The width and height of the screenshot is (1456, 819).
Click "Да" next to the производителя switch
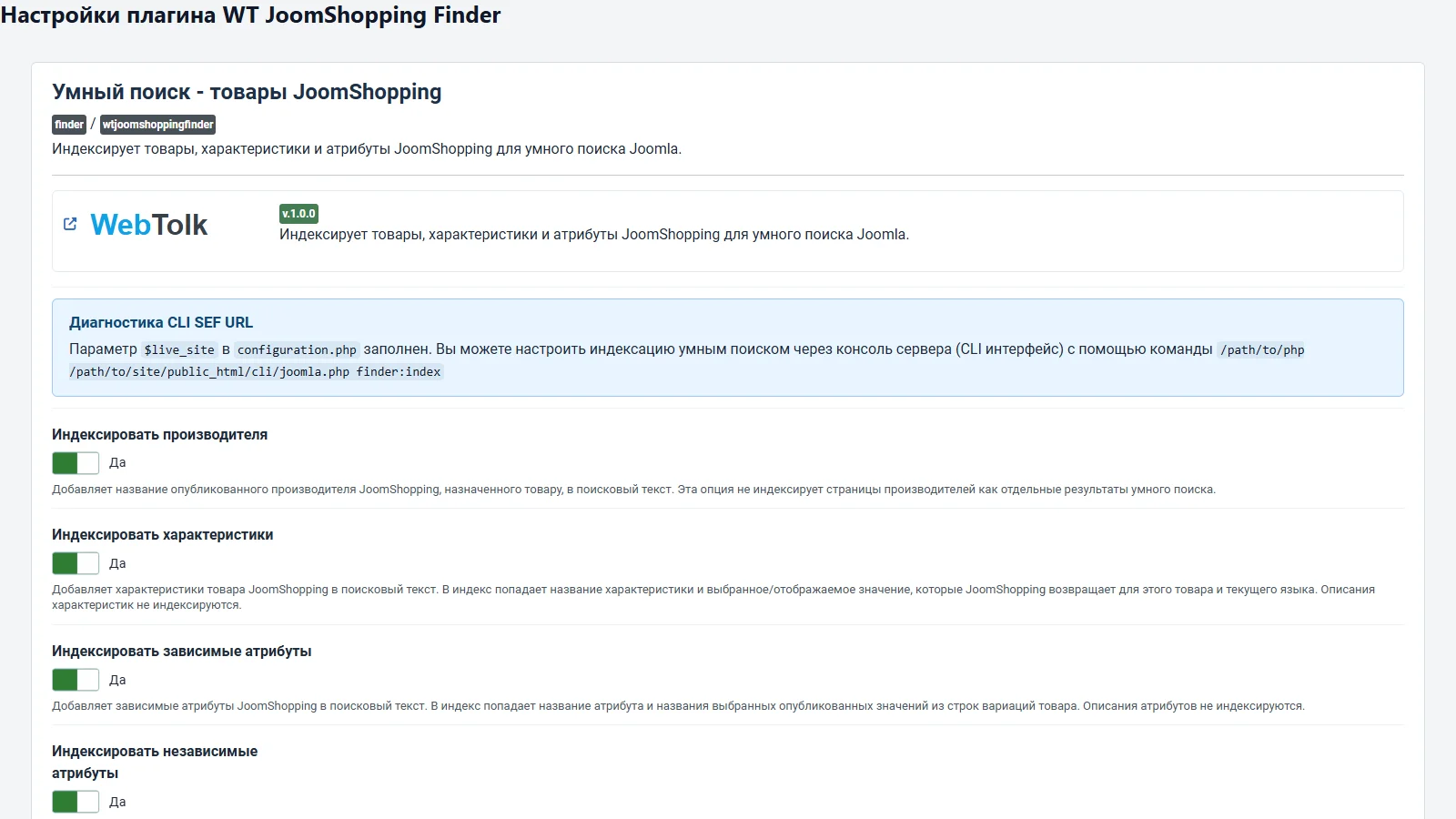117,463
